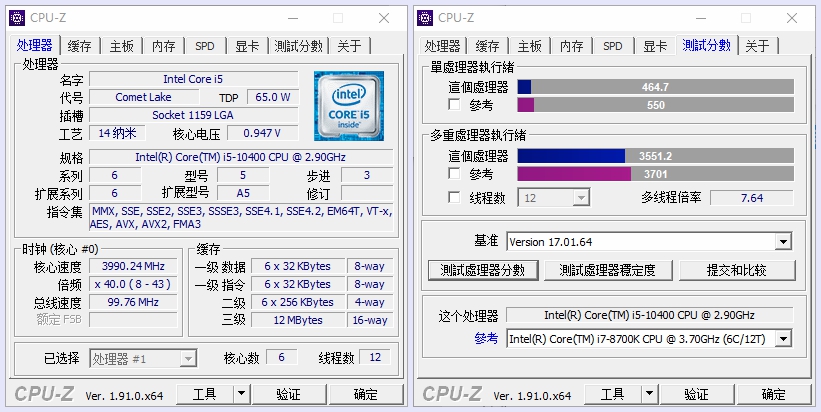This screenshot has height=412, width=821.
Task: Open 关于 tab in right window
Action: pos(757,46)
